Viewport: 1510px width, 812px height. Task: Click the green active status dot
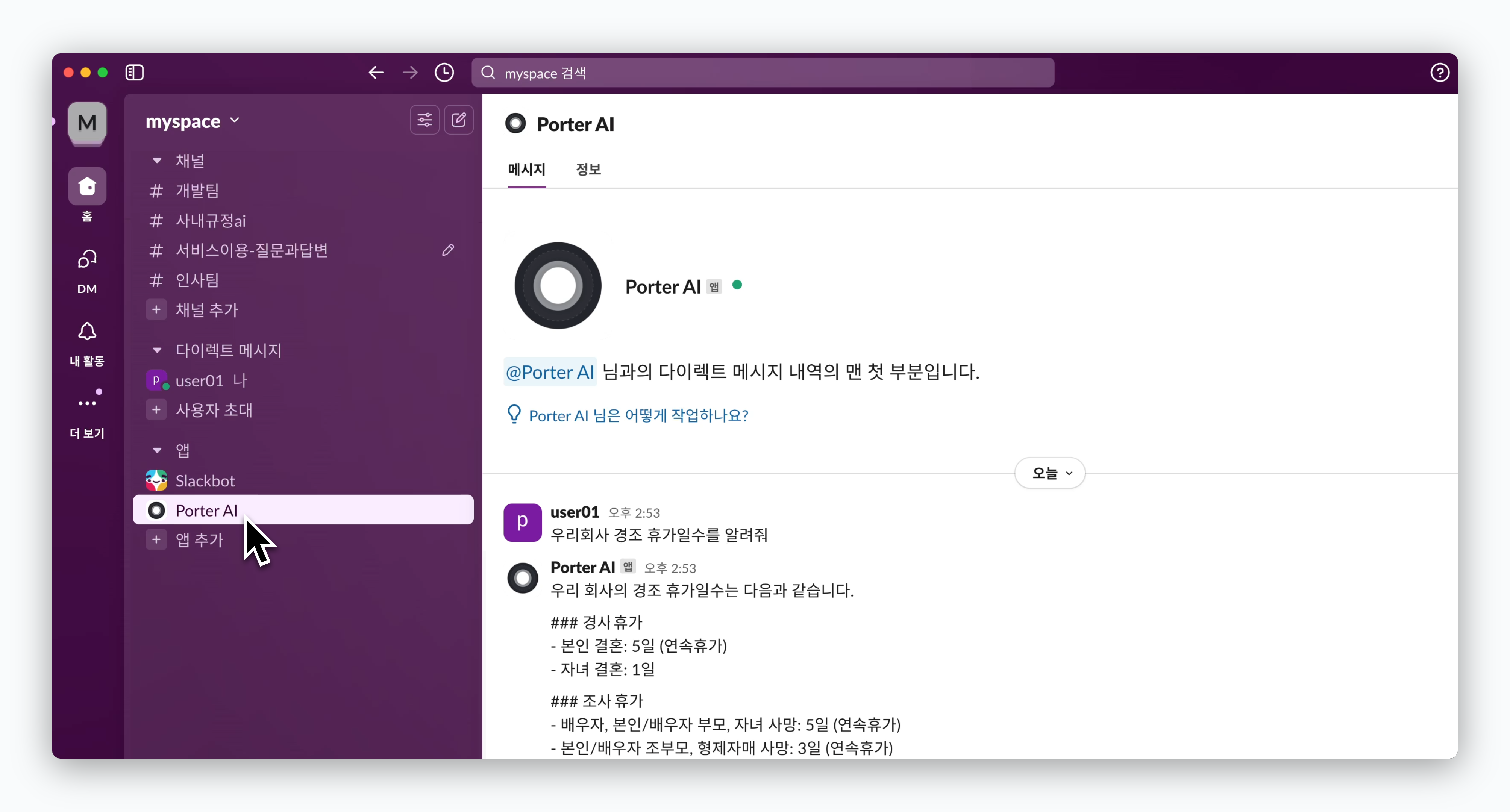pyautogui.click(x=737, y=284)
